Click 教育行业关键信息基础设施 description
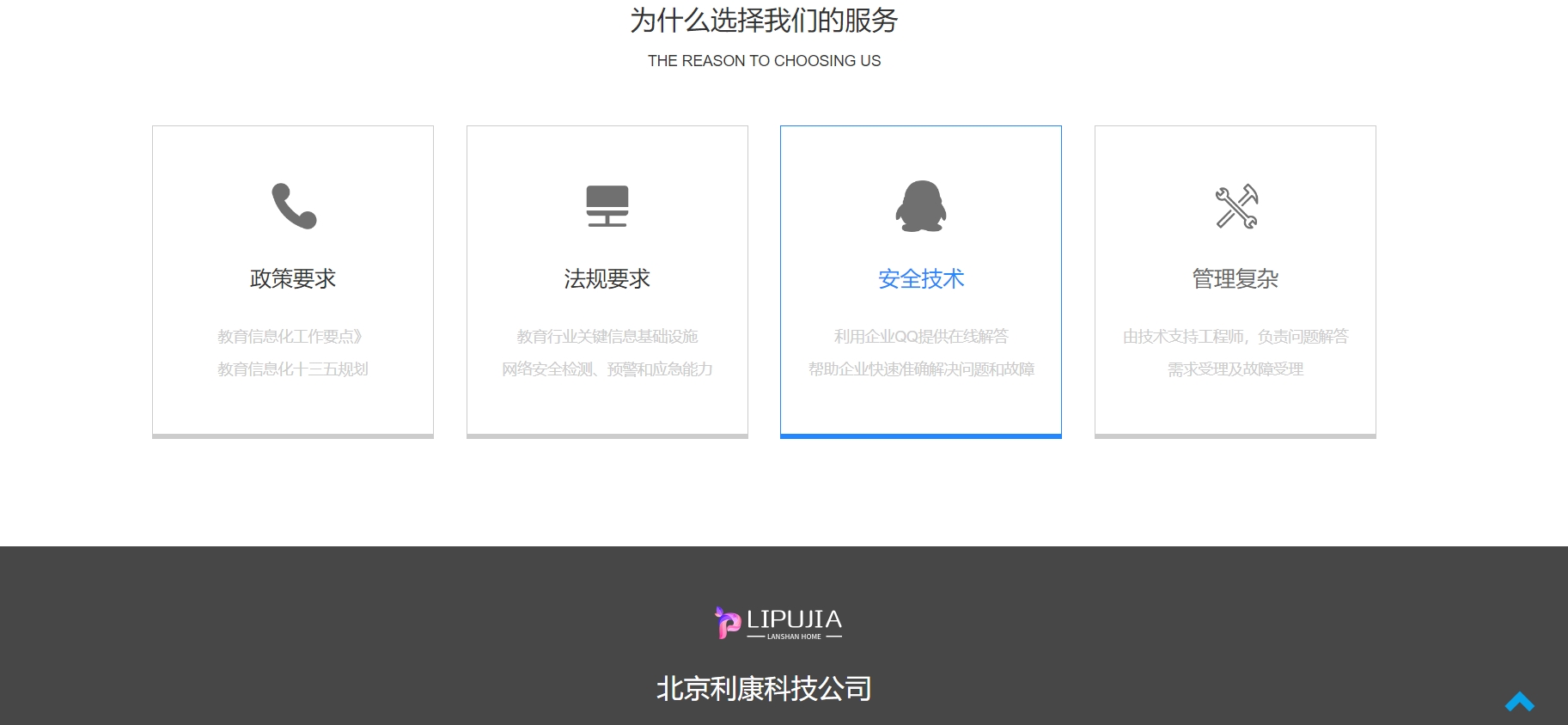This screenshot has width=1568, height=725. (607, 337)
